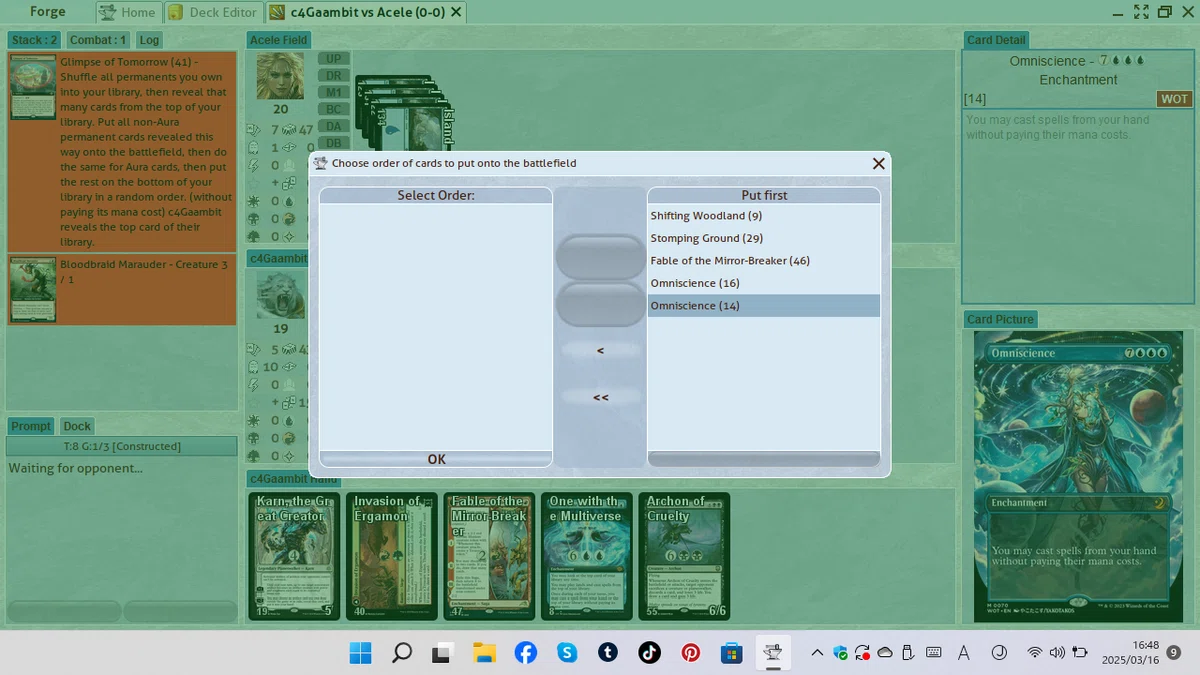Toggle Acele's DR draw phase stop

(x=334, y=75)
